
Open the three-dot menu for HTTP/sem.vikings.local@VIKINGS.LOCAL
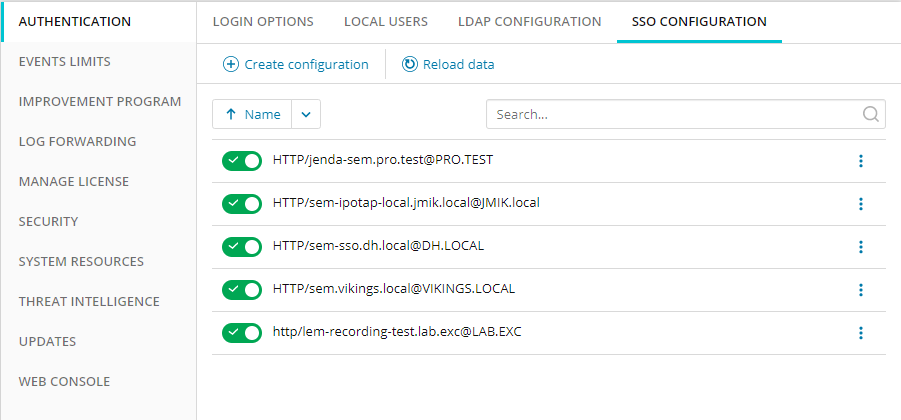861,290
